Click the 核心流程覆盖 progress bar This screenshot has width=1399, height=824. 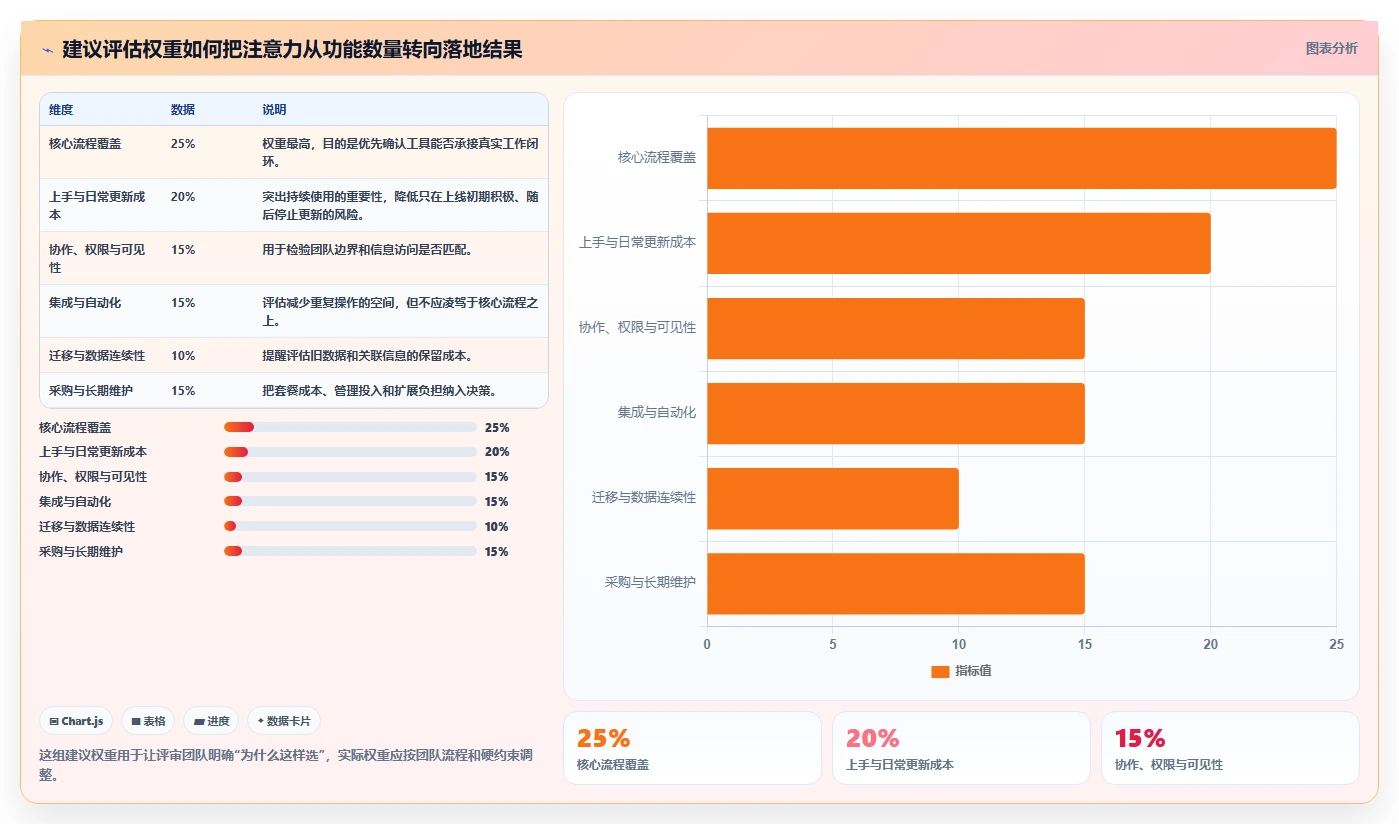point(350,427)
